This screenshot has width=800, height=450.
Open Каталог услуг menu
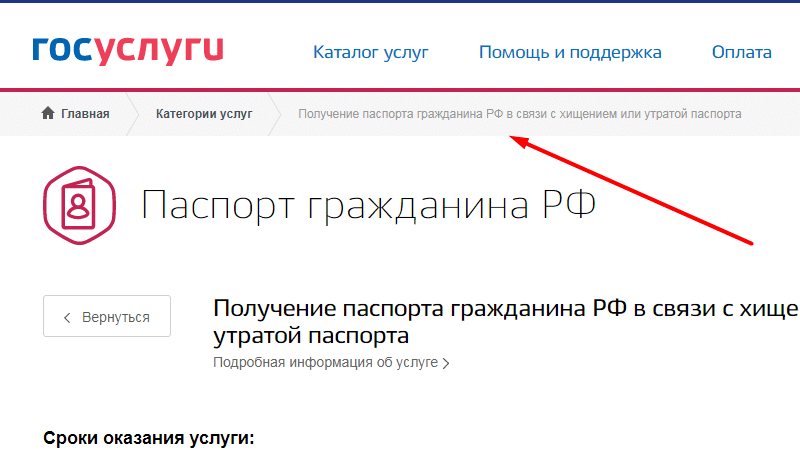[x=371, y=53]
